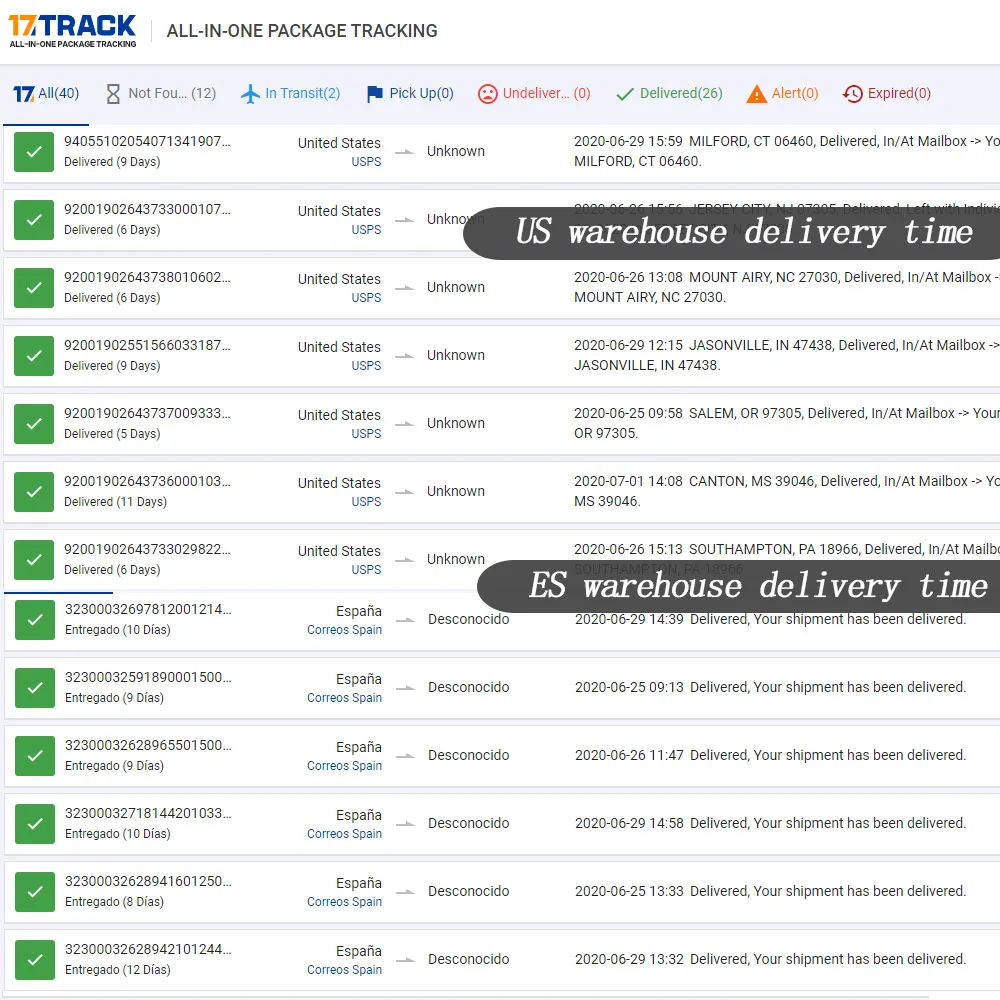Click green check of package 92001902643736000103

tap(34, 492)
